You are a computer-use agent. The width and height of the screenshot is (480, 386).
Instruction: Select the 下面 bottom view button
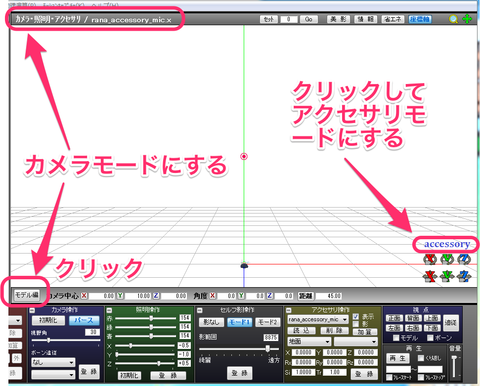pyautogui.click(x=432, y=328)
